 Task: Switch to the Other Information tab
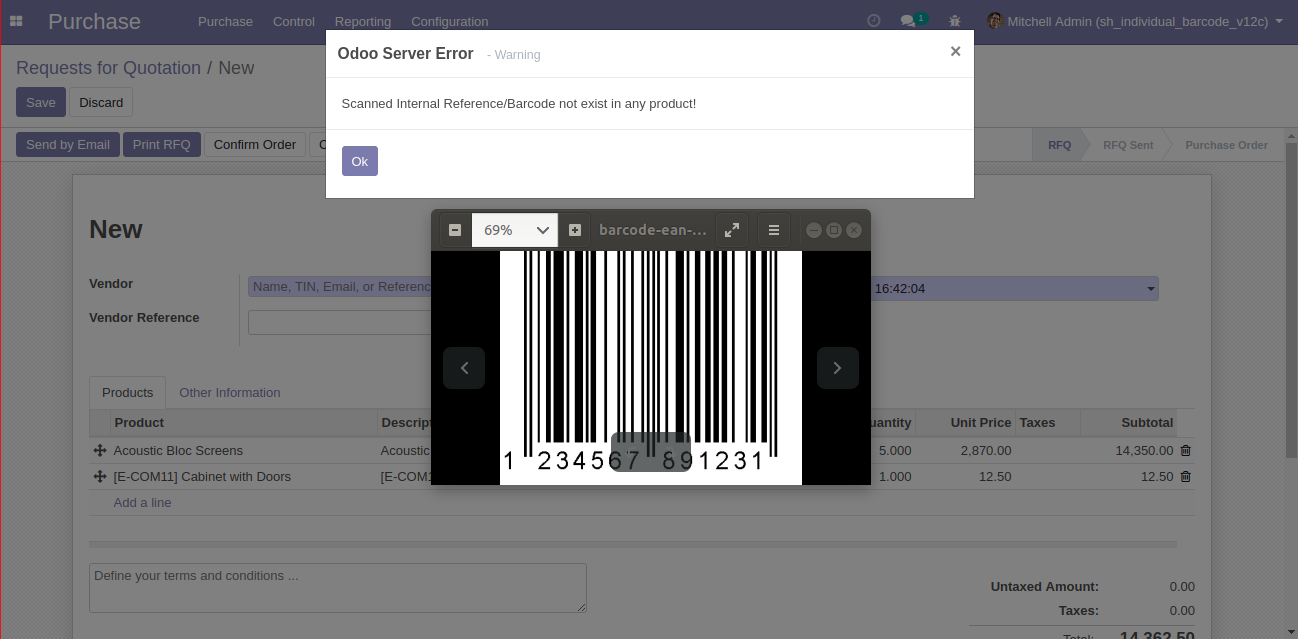229,392
